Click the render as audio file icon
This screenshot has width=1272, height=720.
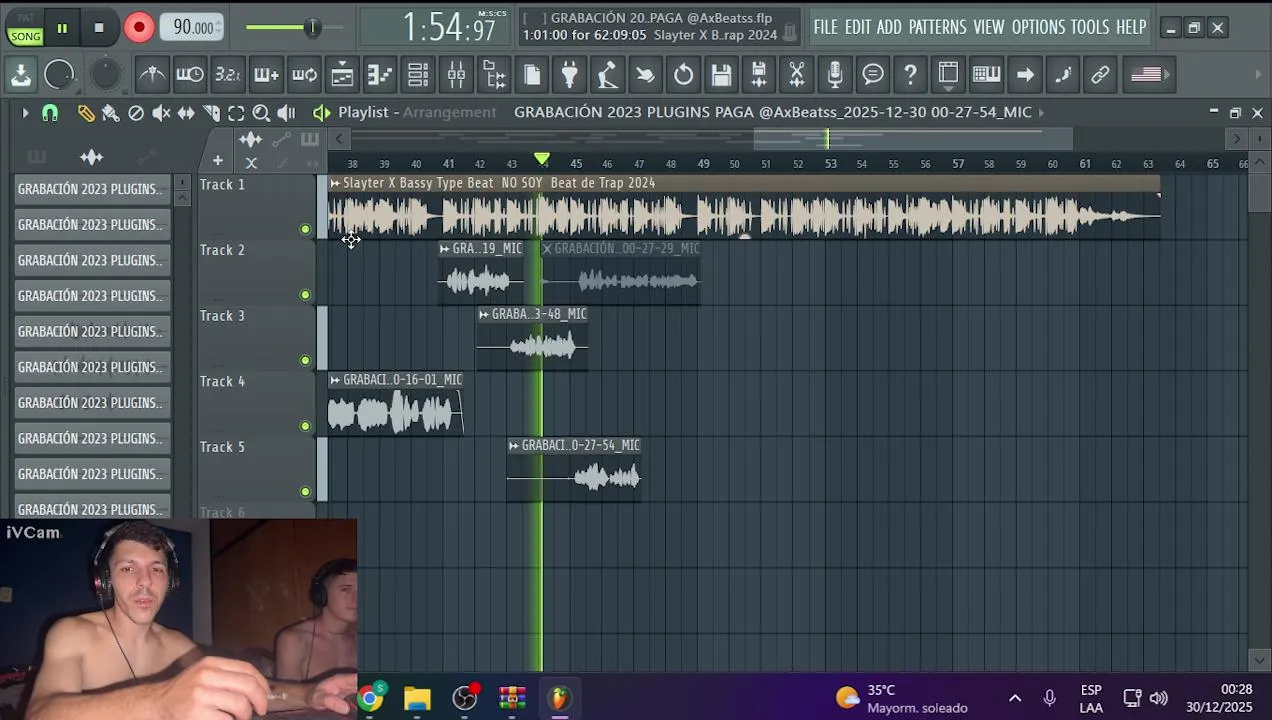(759, 74)
